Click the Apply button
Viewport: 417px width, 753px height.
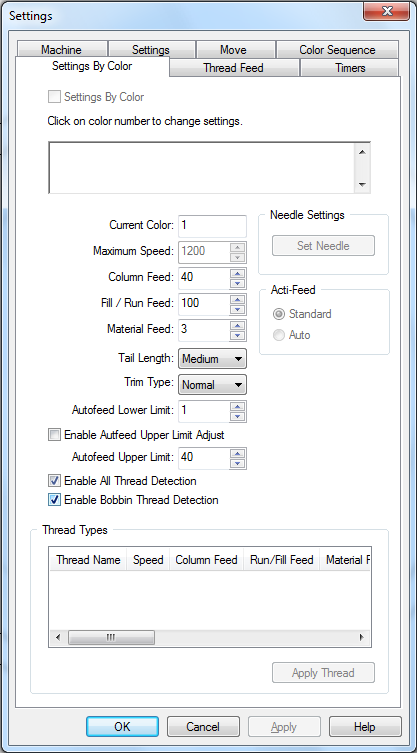click(x=284, y=727)
